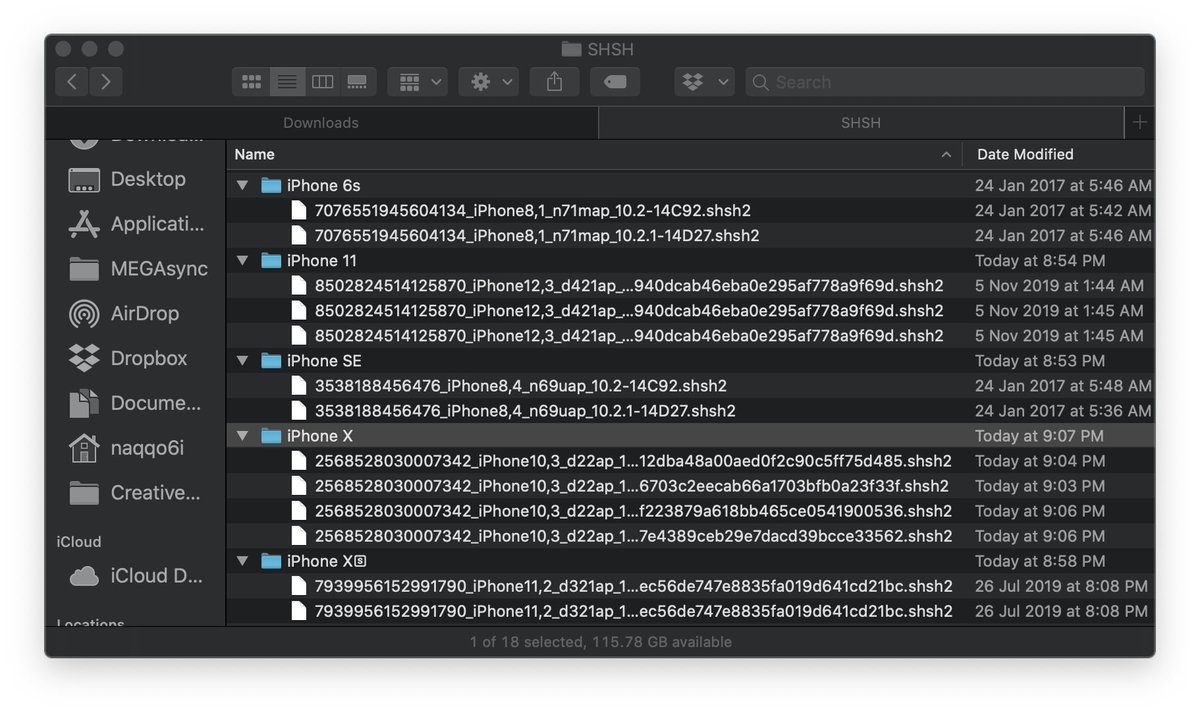The width and height of the screenshot is (1200, 713).
Task: Select file ending f223879a618bb465ce0541900536.shsh2
Action: pos(632,511)
